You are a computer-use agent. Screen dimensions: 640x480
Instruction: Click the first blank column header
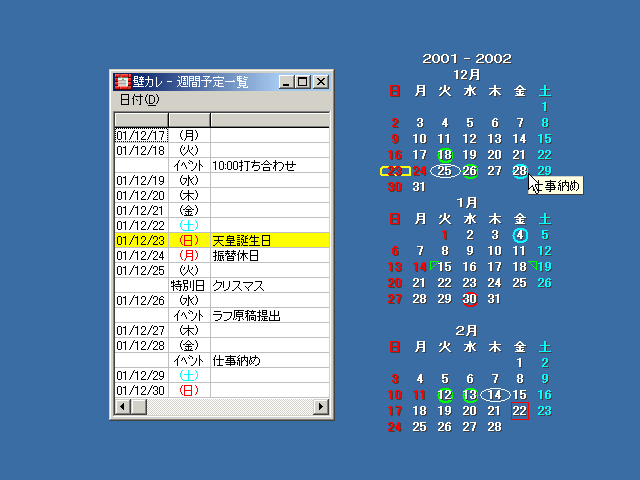pos(142,120)
